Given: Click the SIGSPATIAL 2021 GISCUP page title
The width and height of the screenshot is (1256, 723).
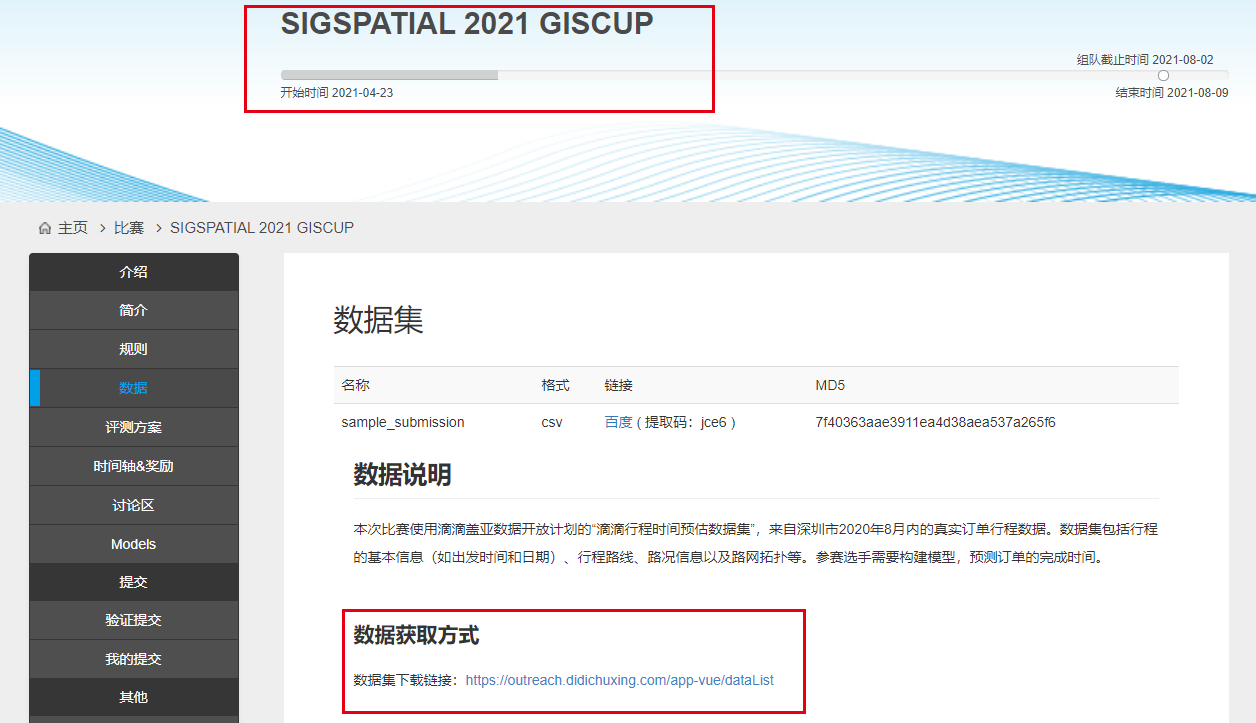Looking at the screenshot, I should tap(467, 24).
